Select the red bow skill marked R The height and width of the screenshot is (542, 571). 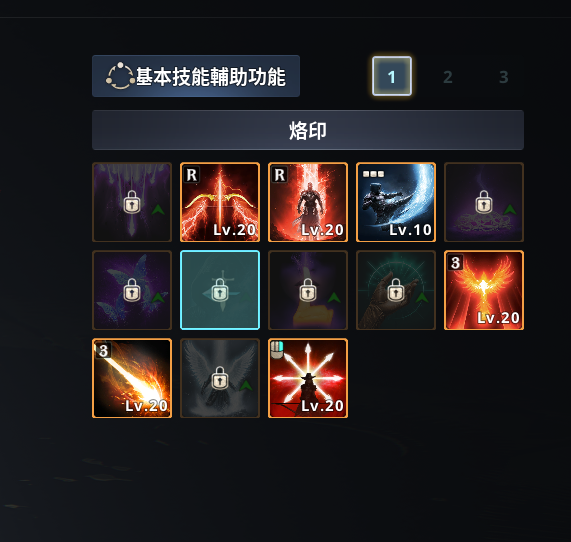pos(220,202)
